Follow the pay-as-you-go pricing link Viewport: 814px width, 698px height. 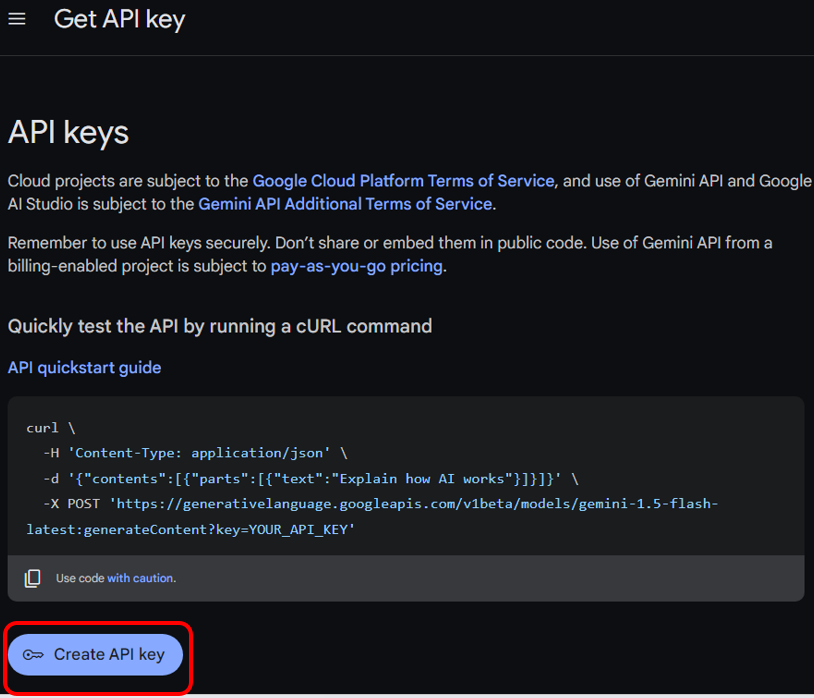coord(357,266)
